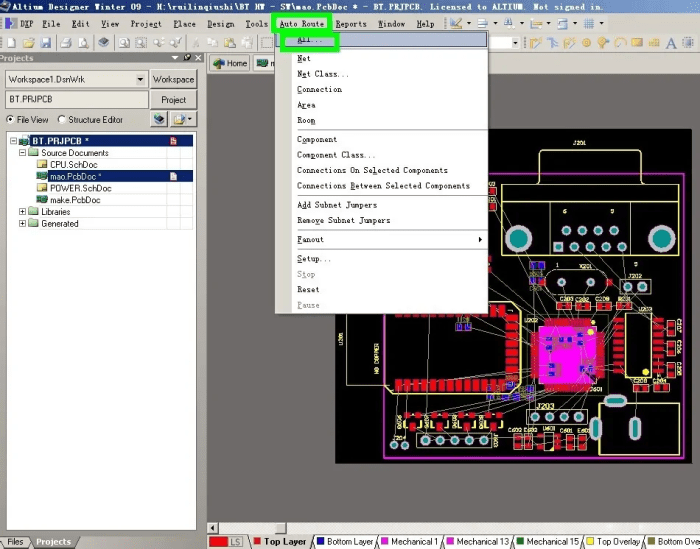The image size is (700, 549).
Task: Expand the Generated folder node
Action: pyautogui.click(x=23, y=224)
